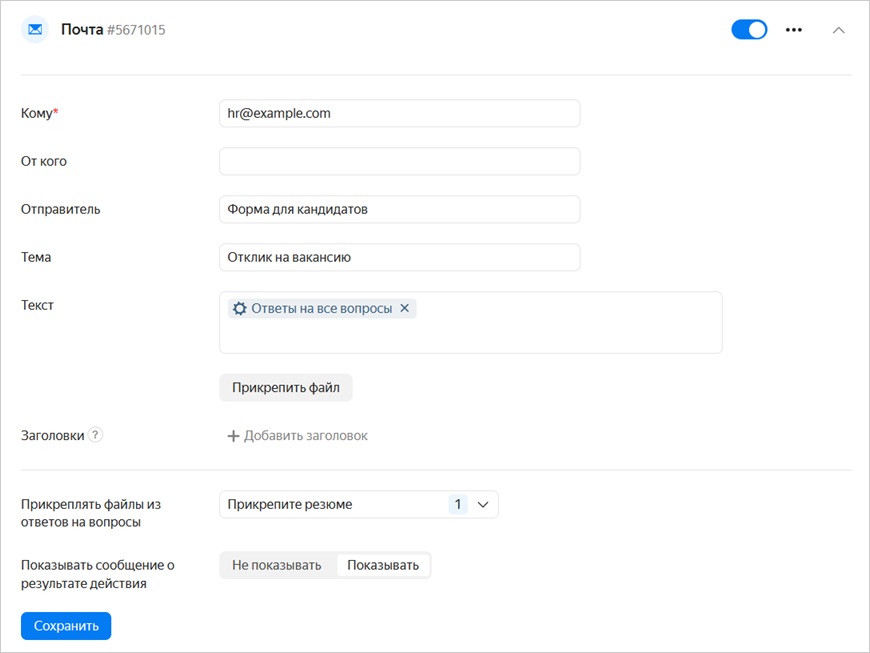The image size is (870, 653).
Task: Open the three-dots more options menu
Action: tap(794, 30)
